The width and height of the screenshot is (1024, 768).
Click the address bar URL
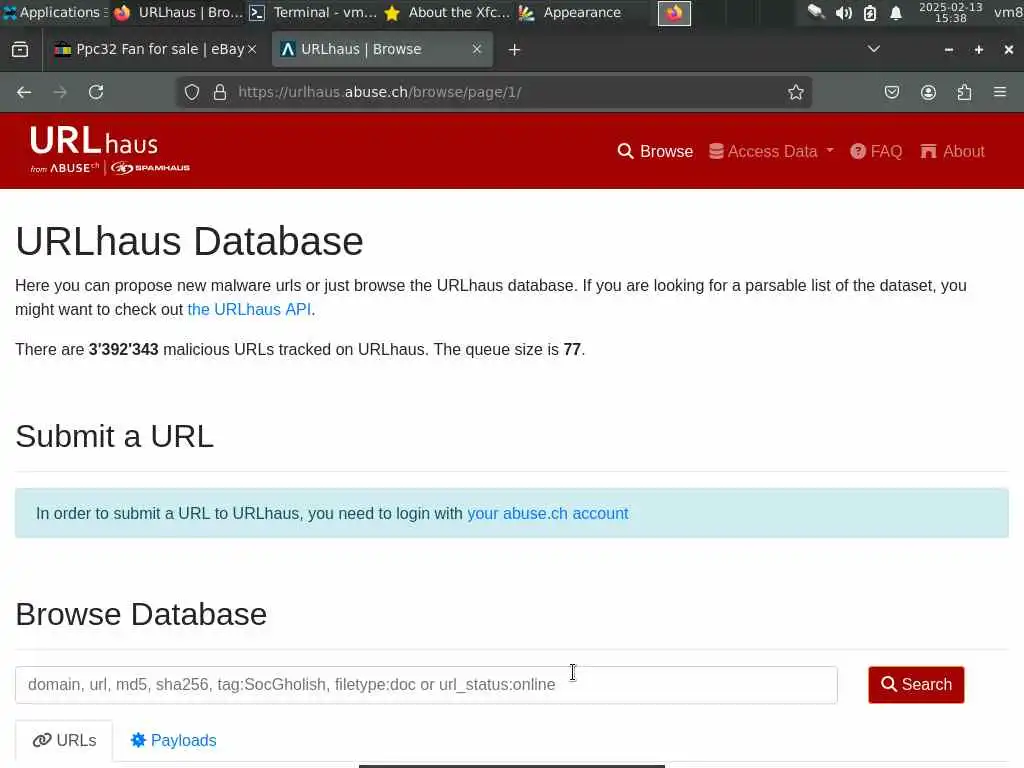pyautogui.click(x=379, y=92)
